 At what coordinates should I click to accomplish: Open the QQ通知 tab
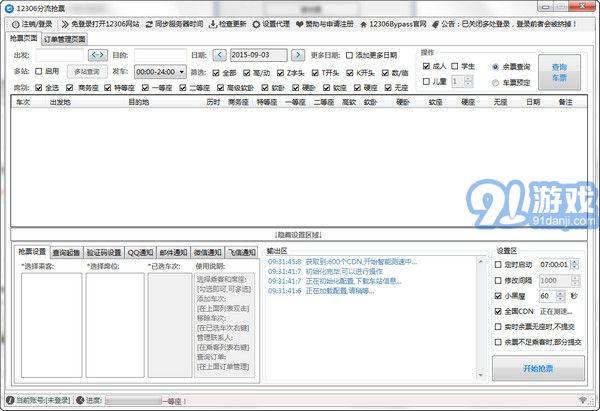[140, 253]
